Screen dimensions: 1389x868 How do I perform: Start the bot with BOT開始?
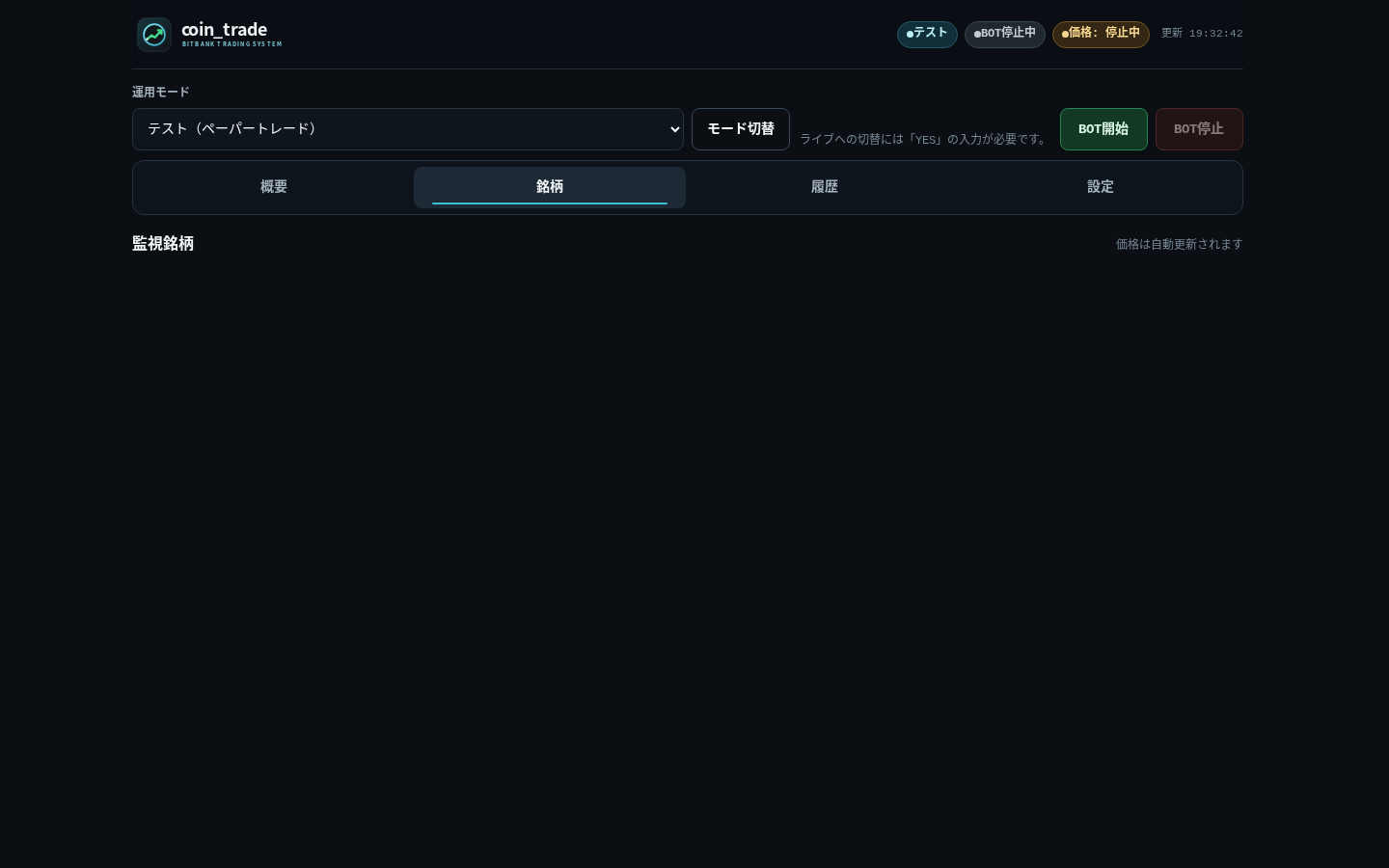[1103, 129]
